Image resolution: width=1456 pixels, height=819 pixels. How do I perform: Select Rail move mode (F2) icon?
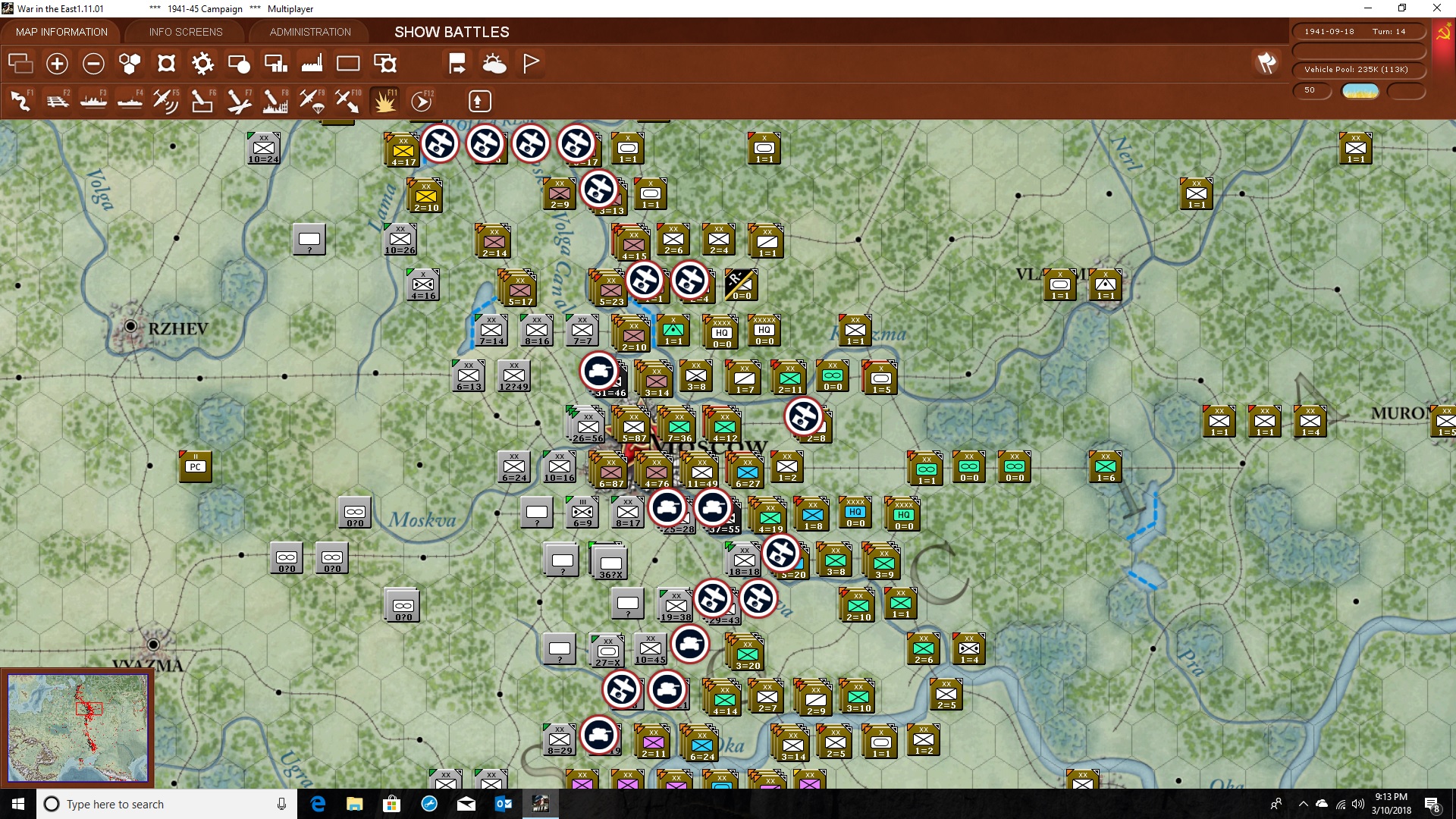point(57,101)
